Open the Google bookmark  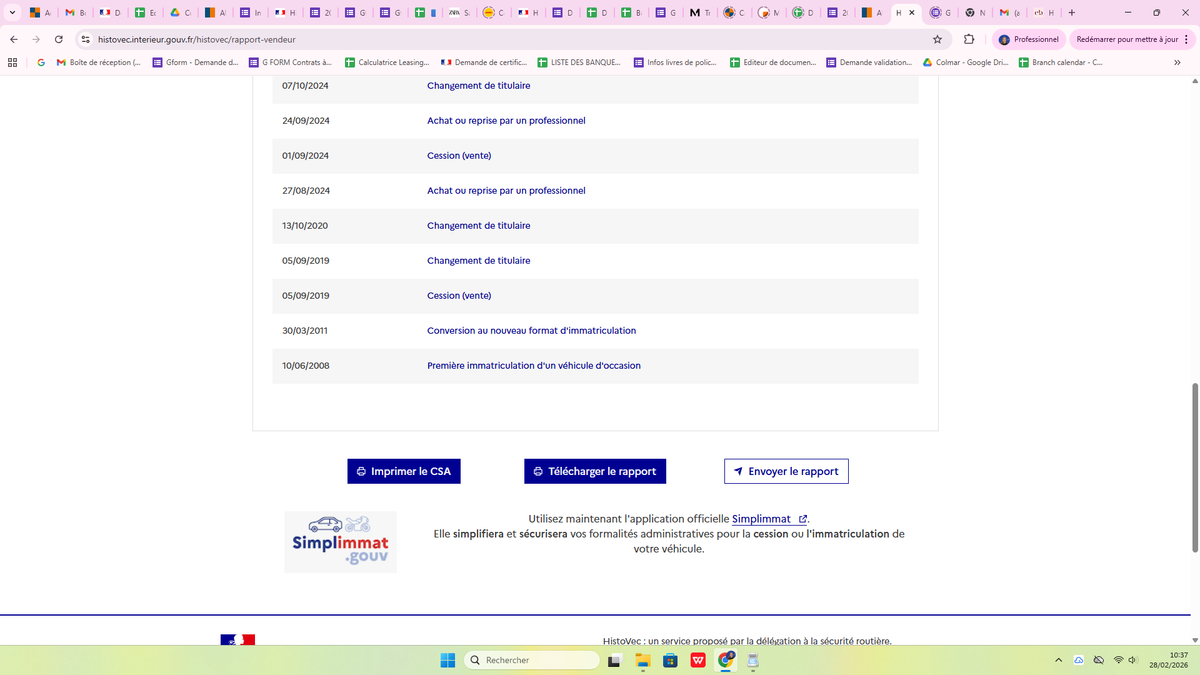(41, 62)
